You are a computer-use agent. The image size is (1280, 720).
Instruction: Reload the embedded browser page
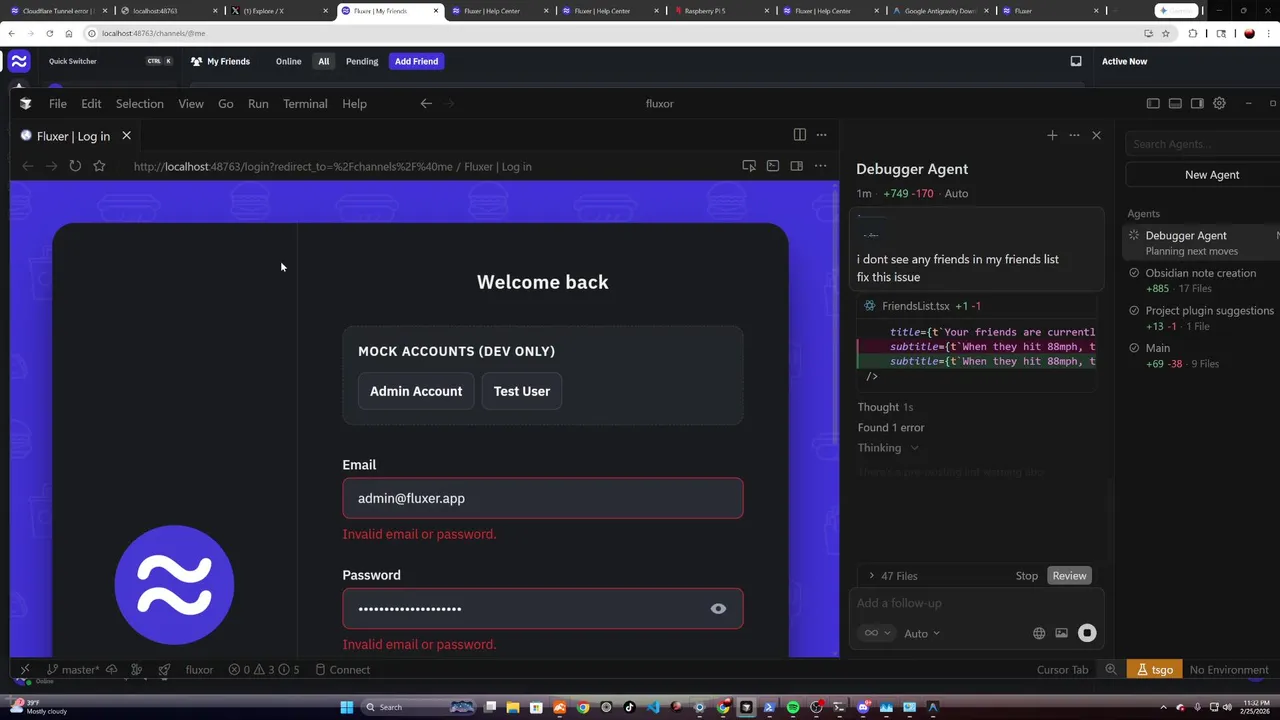click(x=75, y=166)
